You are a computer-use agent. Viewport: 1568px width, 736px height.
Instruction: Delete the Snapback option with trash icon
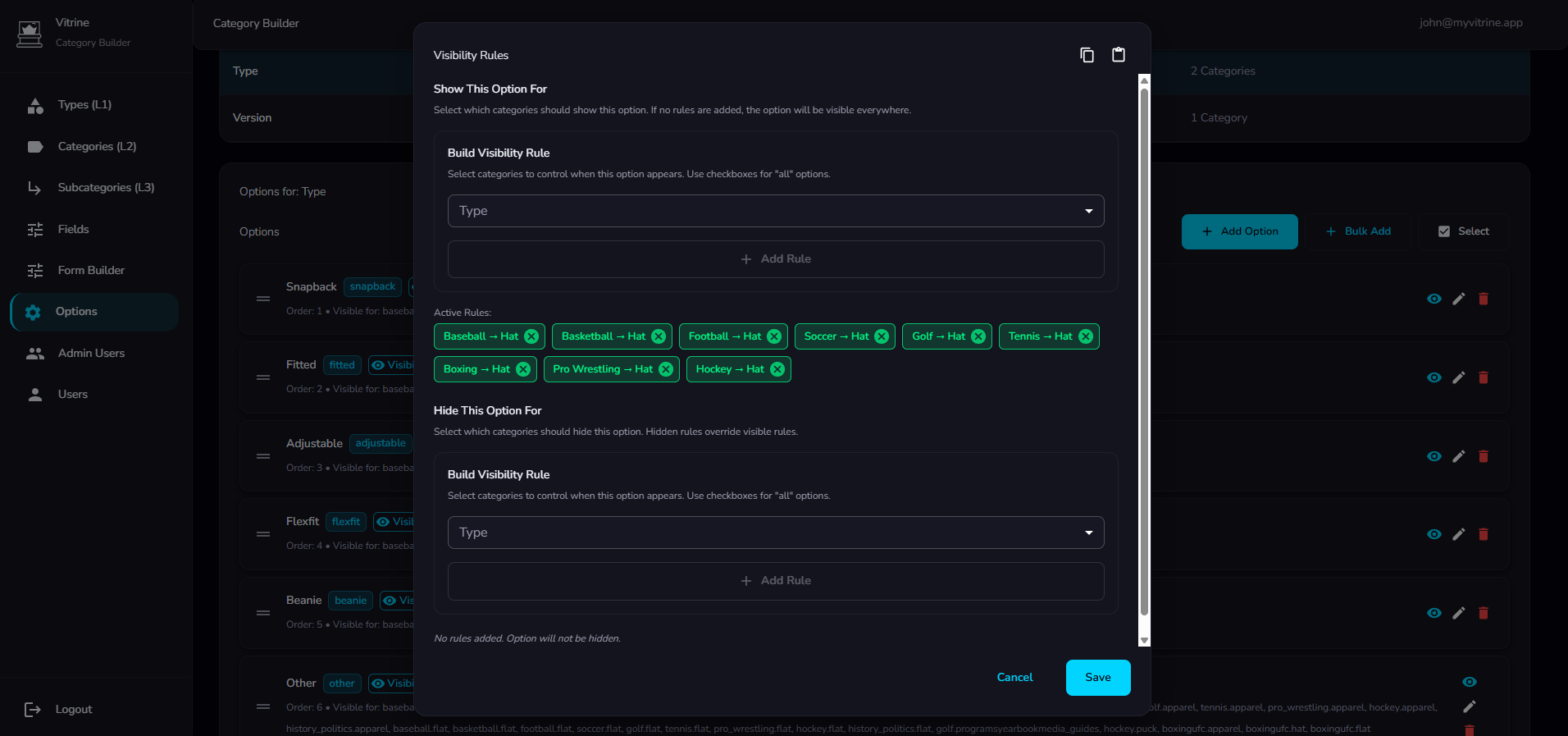coord(1483,299)
